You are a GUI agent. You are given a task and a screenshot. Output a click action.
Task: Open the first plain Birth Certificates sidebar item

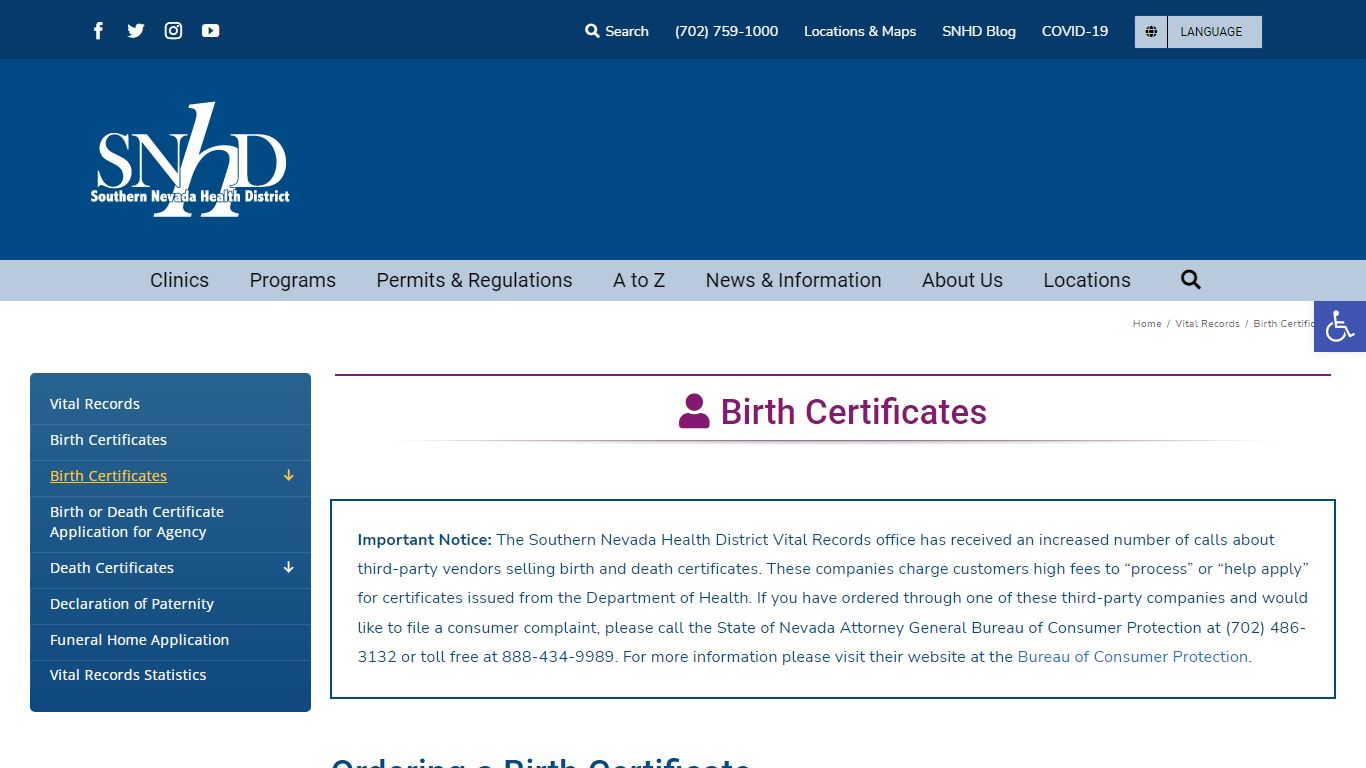tap(170, 440)
